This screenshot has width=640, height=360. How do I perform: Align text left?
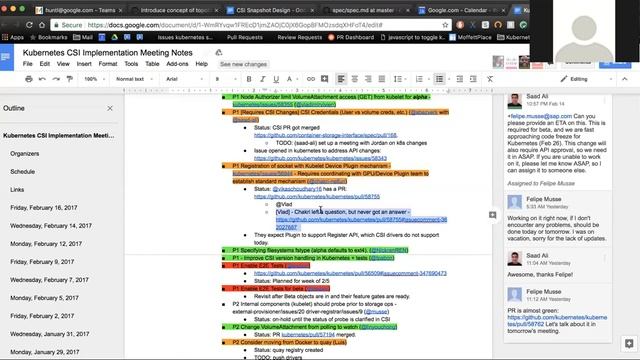click(341, 79)
